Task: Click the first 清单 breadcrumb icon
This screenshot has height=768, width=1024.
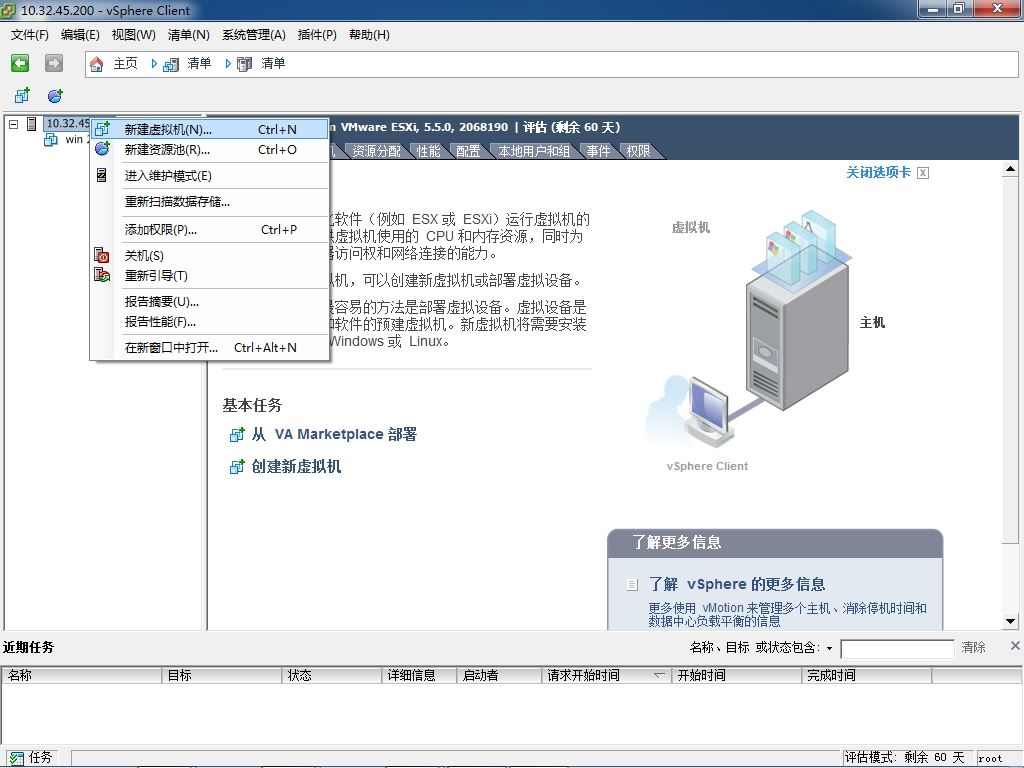Action: (x=171, y=64)
